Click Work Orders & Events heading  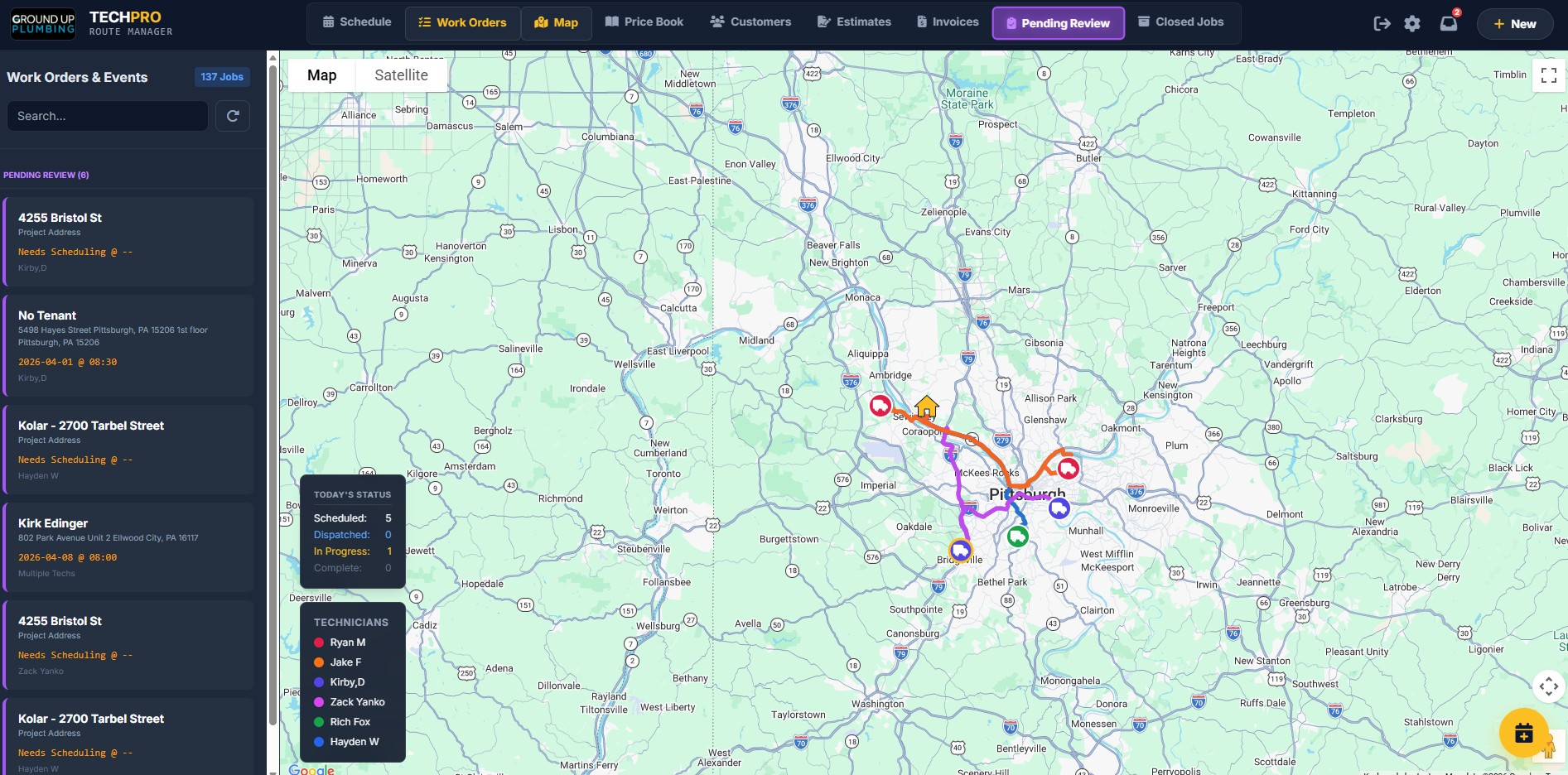77,77
